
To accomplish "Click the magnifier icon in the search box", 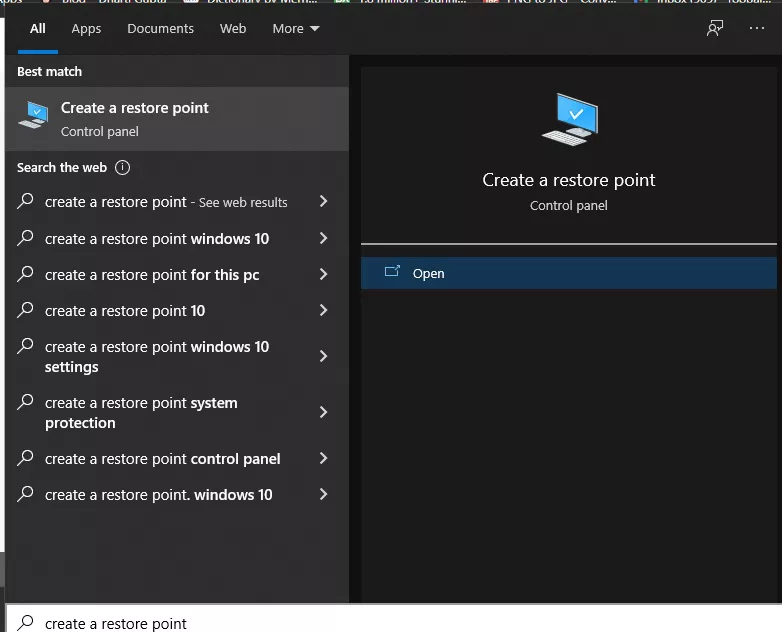I will tap(26, 622).
